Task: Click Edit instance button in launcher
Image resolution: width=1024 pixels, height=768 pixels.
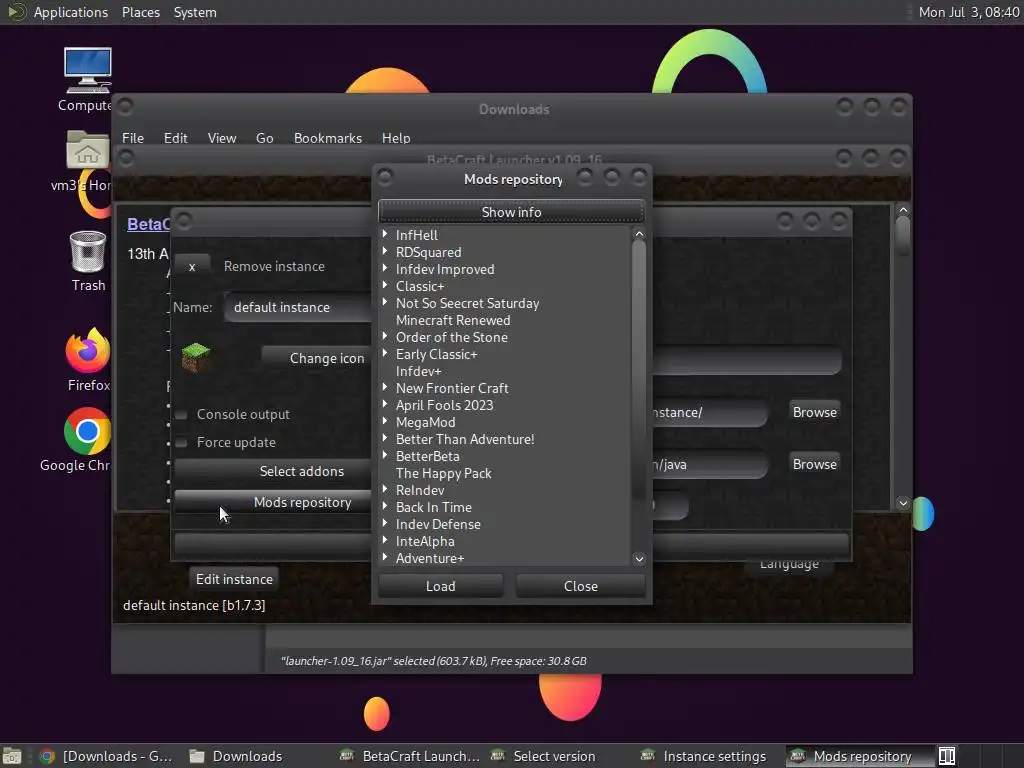Action: [234, 579]
